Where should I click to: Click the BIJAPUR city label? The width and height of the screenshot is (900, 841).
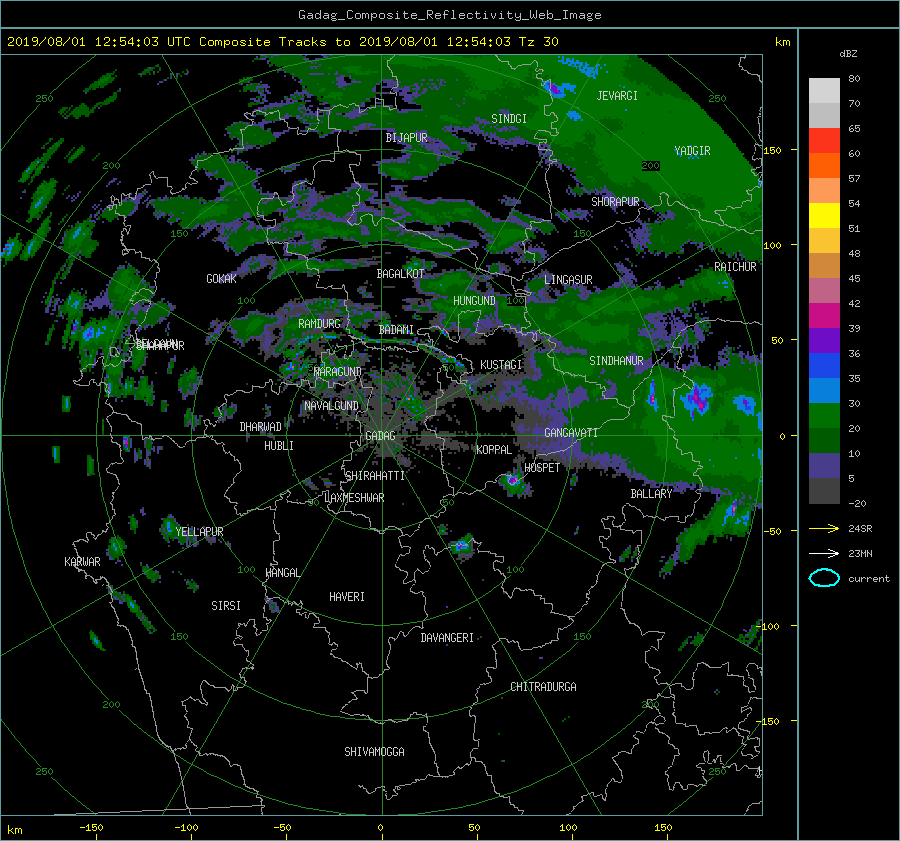406,138
